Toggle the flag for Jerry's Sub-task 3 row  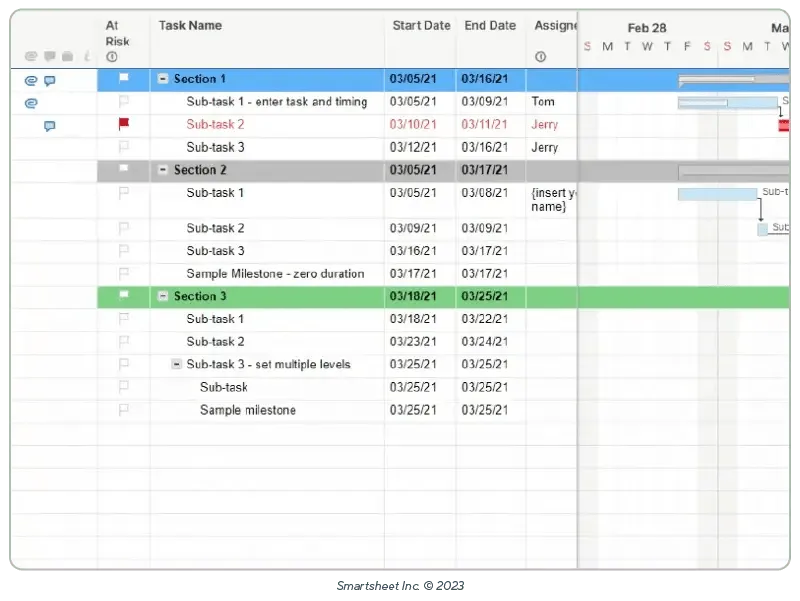[123, 147]
